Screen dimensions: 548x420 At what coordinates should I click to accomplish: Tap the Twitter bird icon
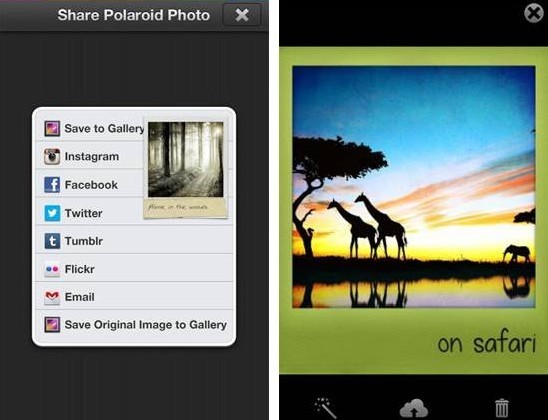(52, 213)
